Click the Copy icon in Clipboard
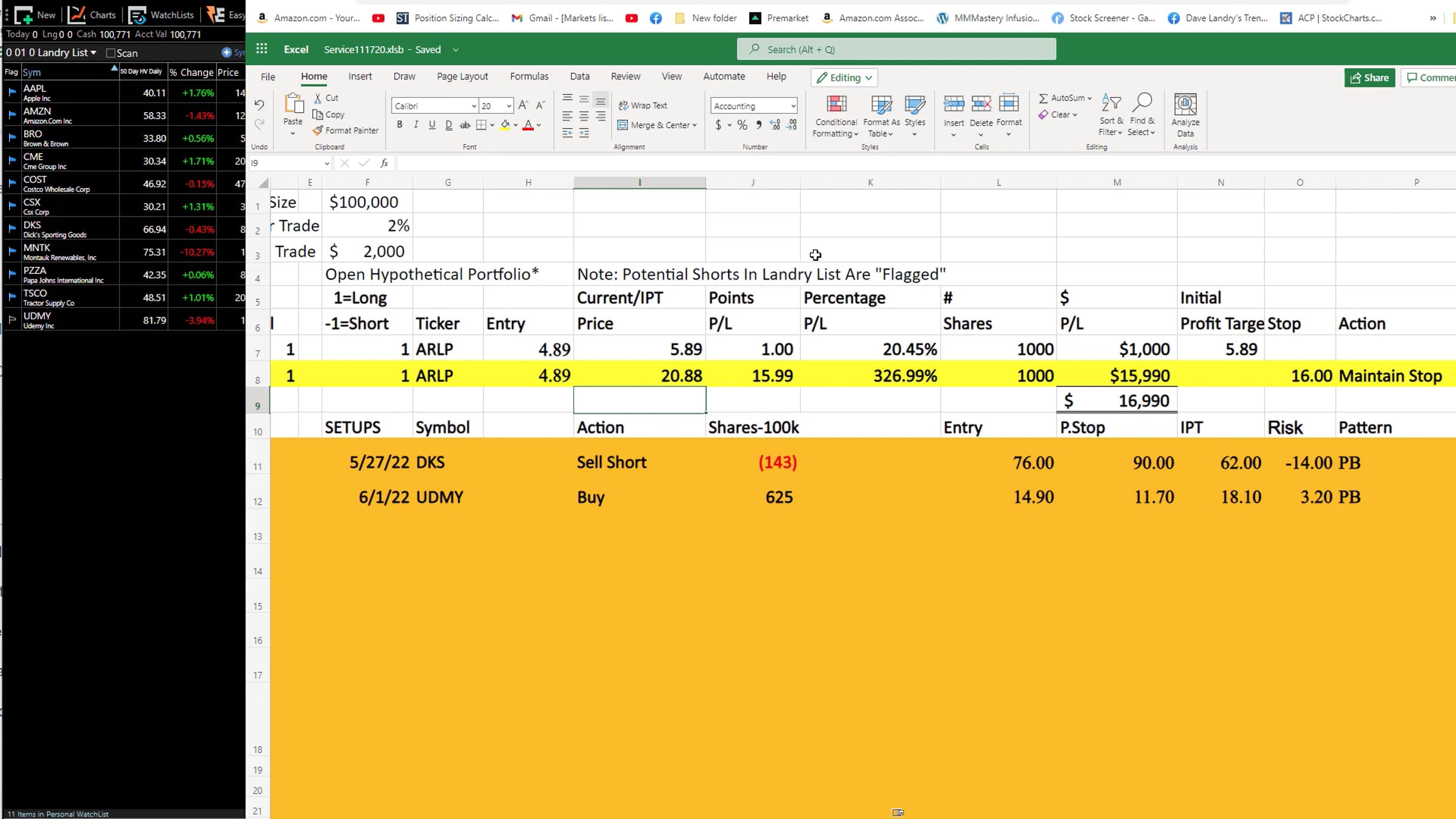Image resolution: width=1456 pixels, height=819 pixels. [318, 115]
